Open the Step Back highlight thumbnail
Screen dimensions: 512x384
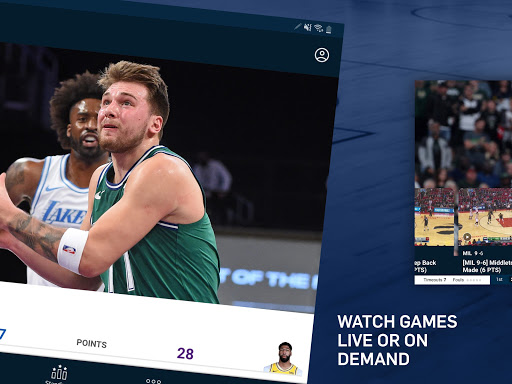pyautogui.click(x=434, y=217)
